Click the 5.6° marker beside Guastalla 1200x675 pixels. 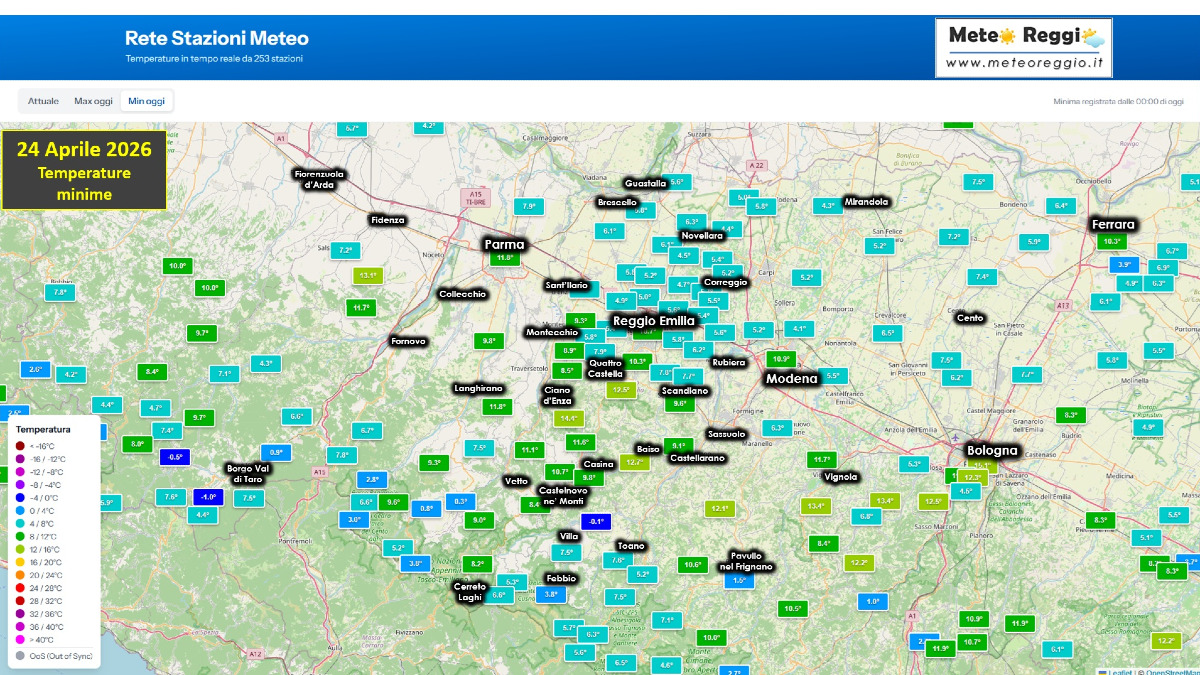click(678, 181)
